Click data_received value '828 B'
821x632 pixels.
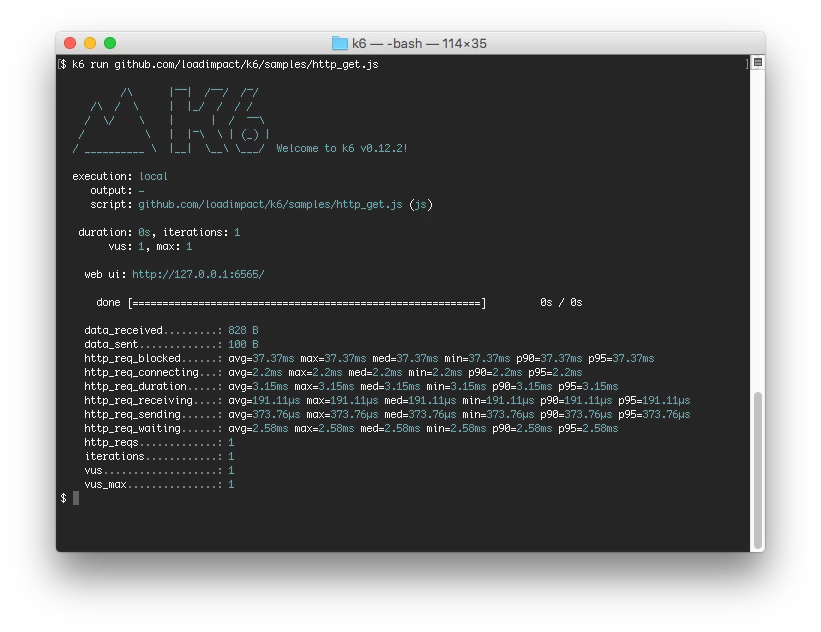[x=243, y=330]
